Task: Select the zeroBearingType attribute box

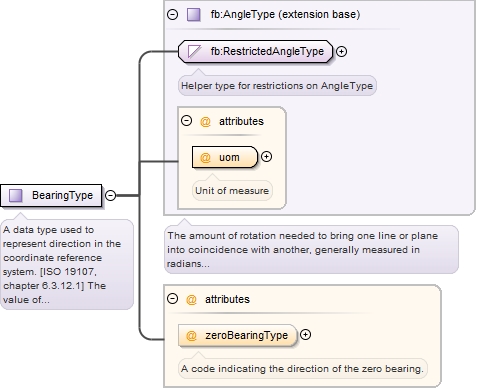Action: coord(237,335)
